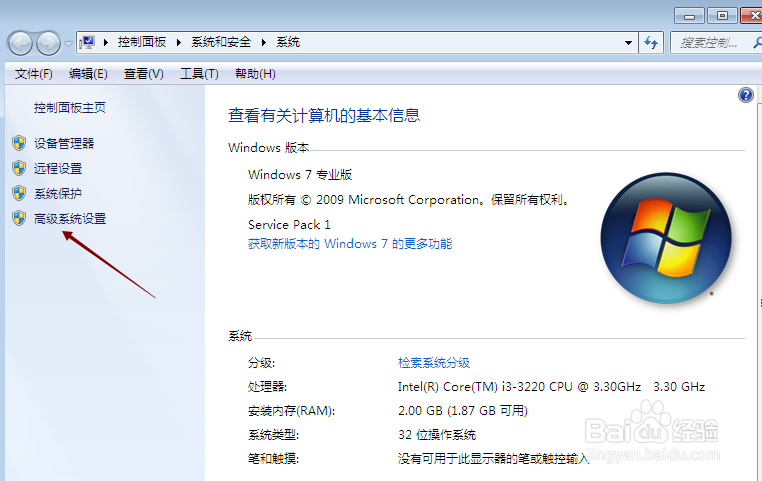Screen dimensions: 762x481
Task: Select the Service Pack 1 text
Action: [x=289, y=225]
